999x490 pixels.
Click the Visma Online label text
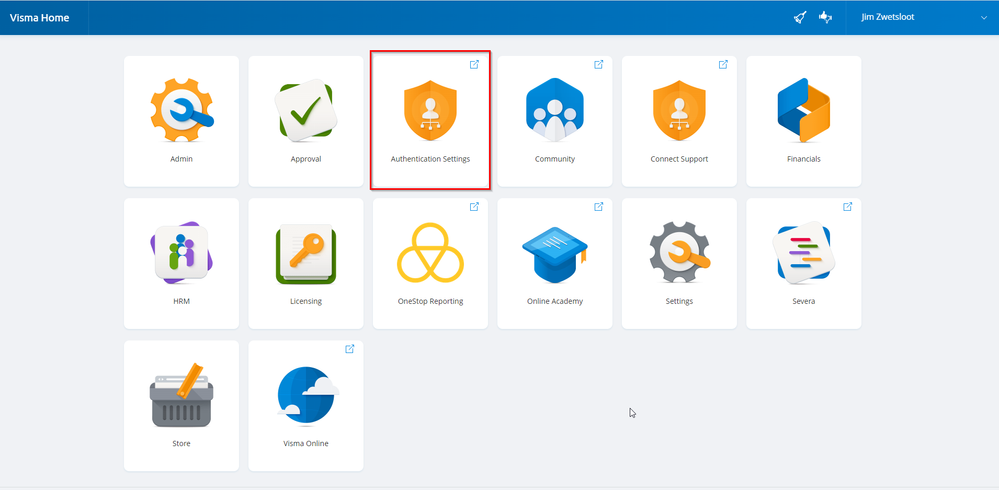(x=306, y=443)
